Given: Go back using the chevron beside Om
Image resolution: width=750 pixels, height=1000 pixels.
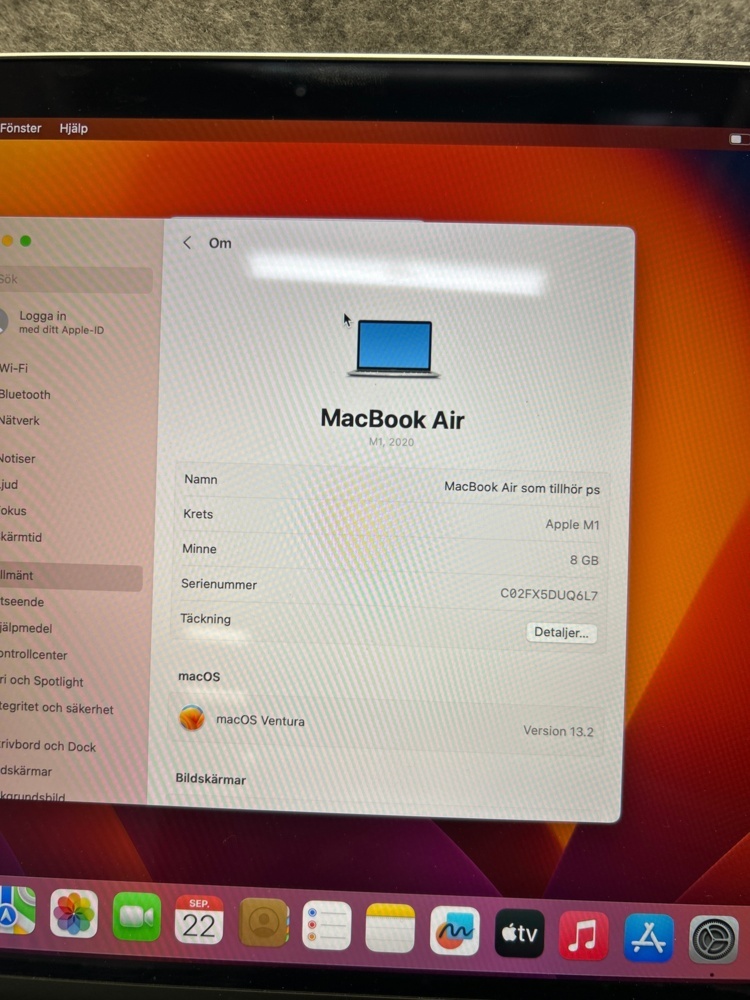Looking at the screenshot, I should [x=187, y=242].
